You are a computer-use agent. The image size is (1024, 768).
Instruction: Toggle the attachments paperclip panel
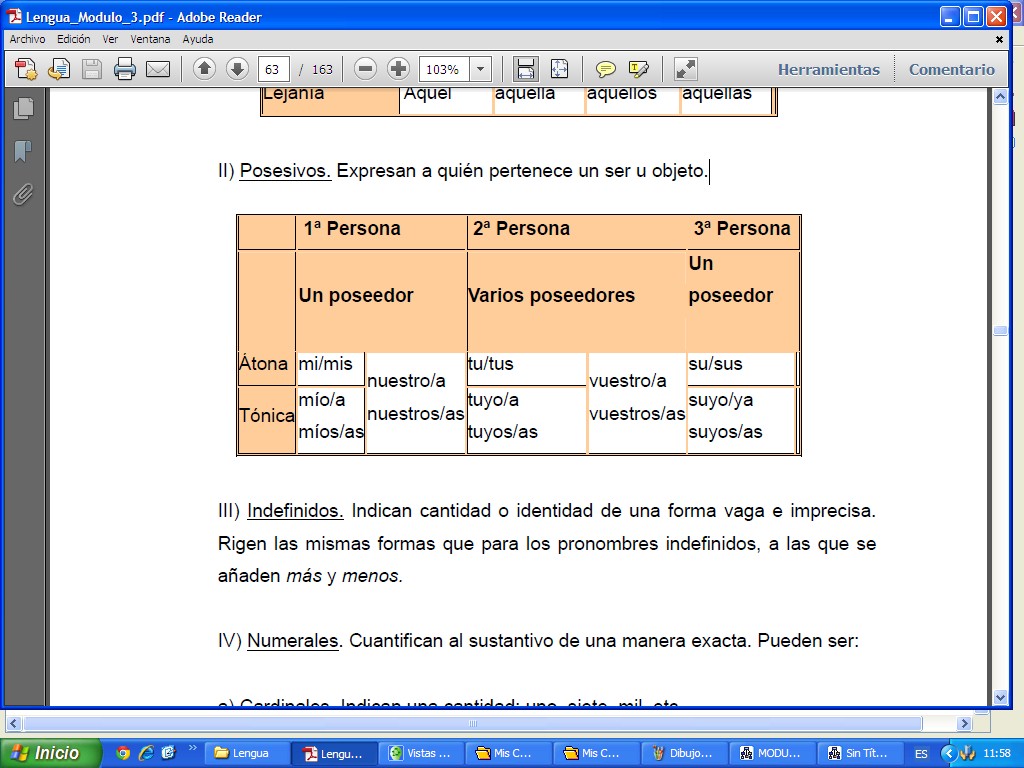[x=23, y=194]
